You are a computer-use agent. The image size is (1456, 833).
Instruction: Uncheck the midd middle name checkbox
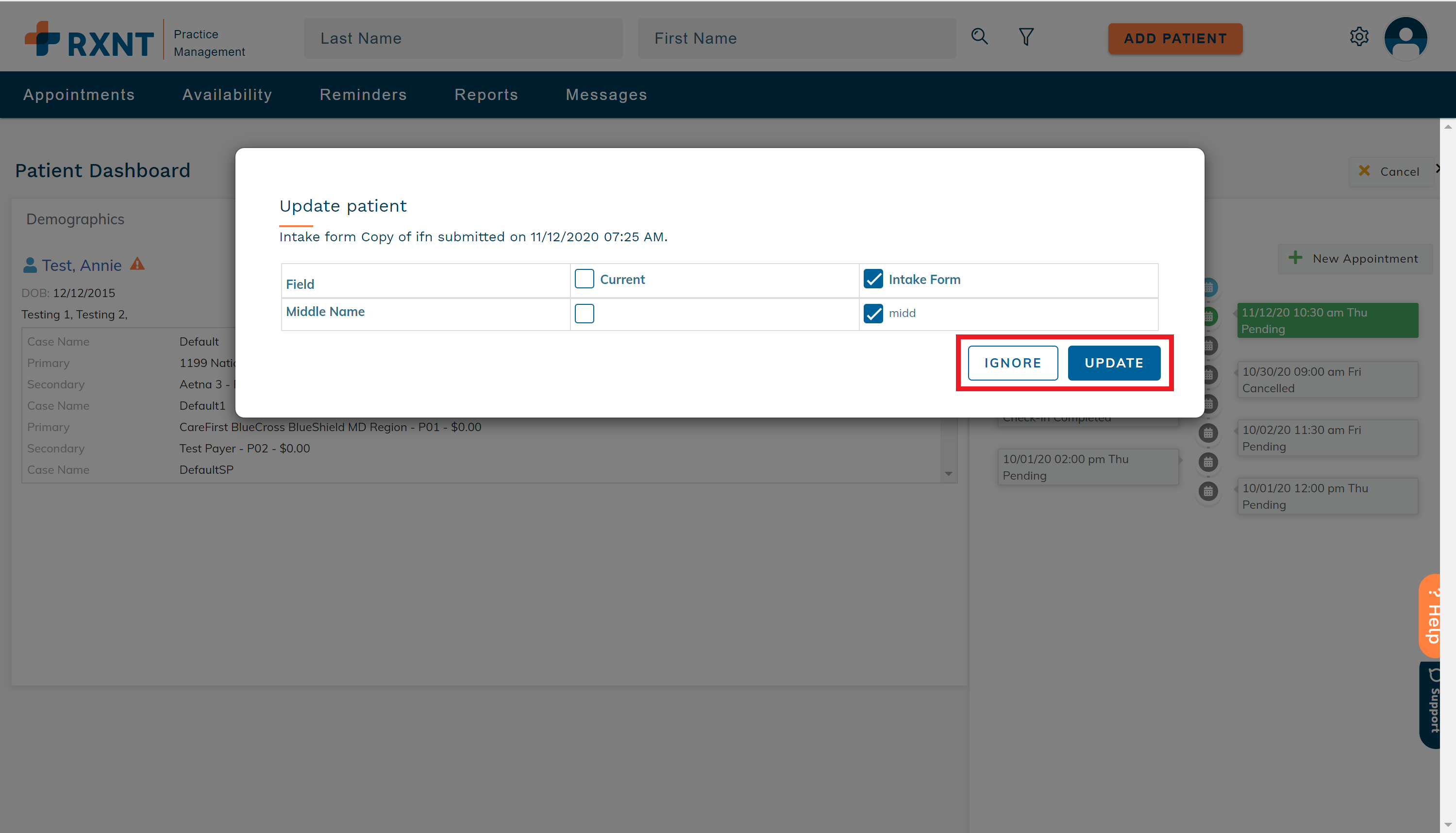(x=873, y=314)
